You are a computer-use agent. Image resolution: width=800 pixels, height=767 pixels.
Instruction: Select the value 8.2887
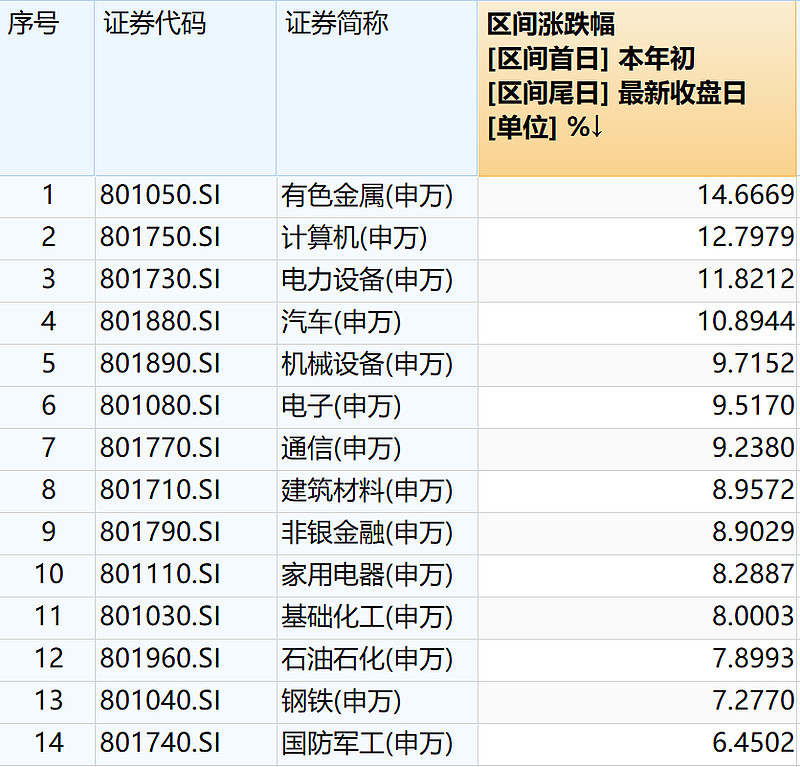[754, 574]
